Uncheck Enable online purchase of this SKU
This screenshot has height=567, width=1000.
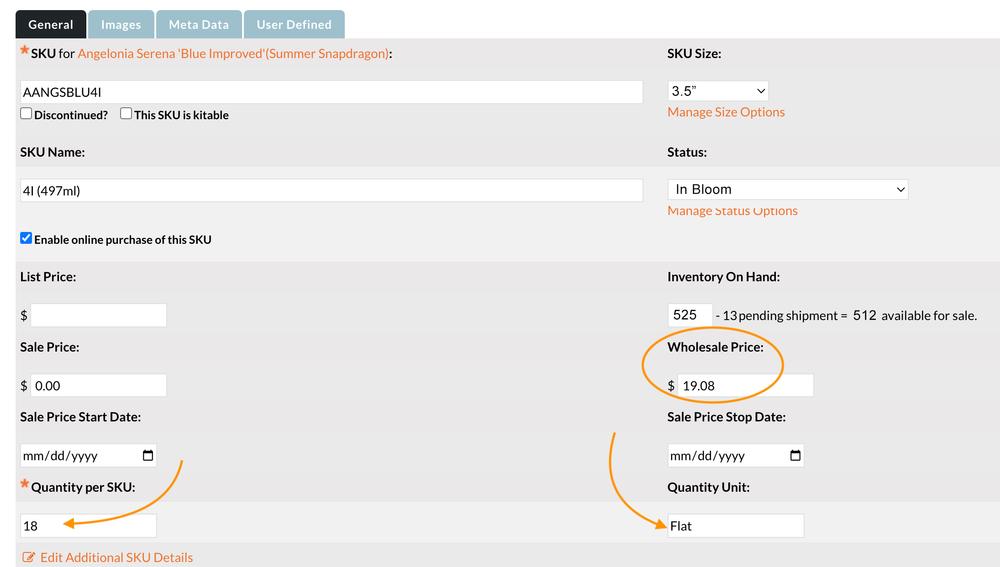pyautogui.click(x=26, y=239)
